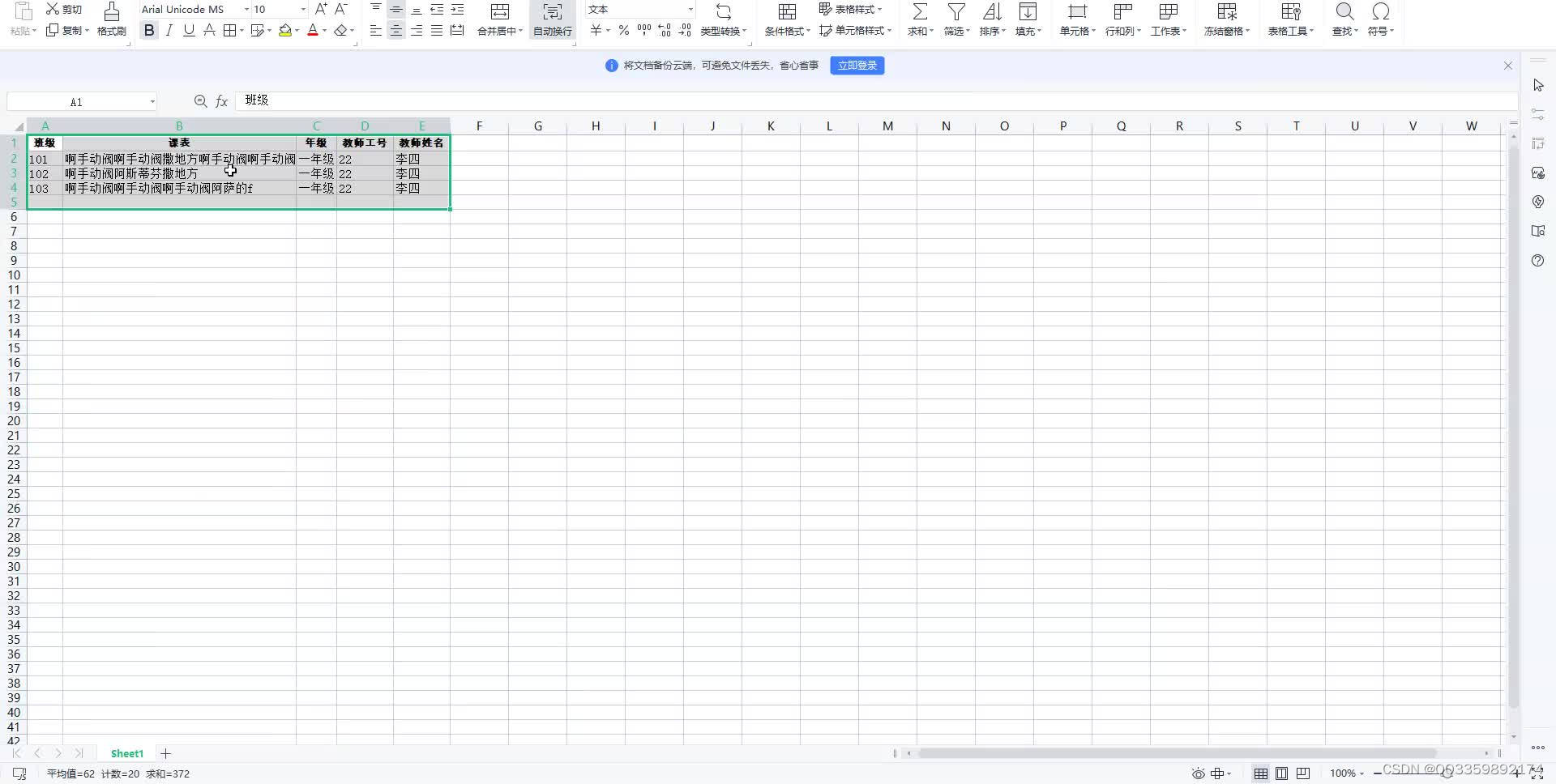The height and width of the screenshot is (784, 1556).
Task: Toggle Italic formatting
Action: click(169, 31)
